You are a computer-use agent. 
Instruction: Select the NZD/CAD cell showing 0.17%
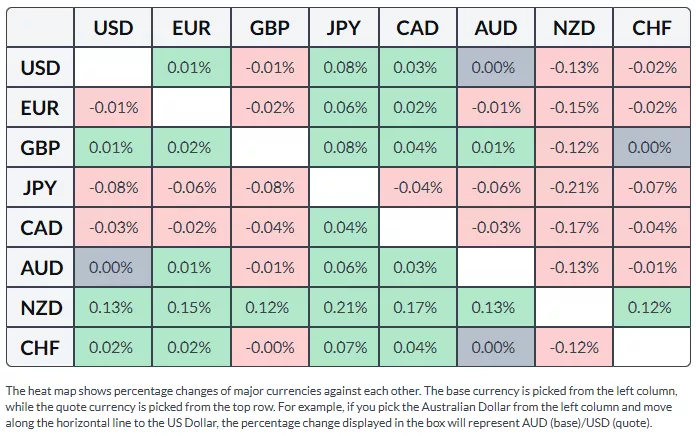[418, 308]
